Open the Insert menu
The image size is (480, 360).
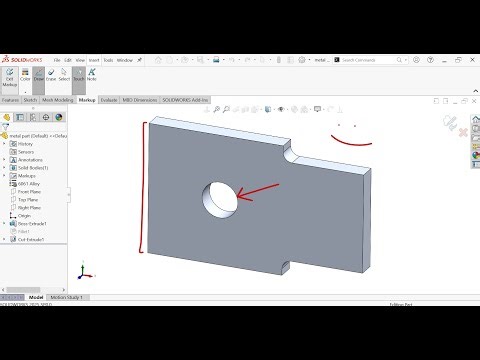click(x=94, y=60)
